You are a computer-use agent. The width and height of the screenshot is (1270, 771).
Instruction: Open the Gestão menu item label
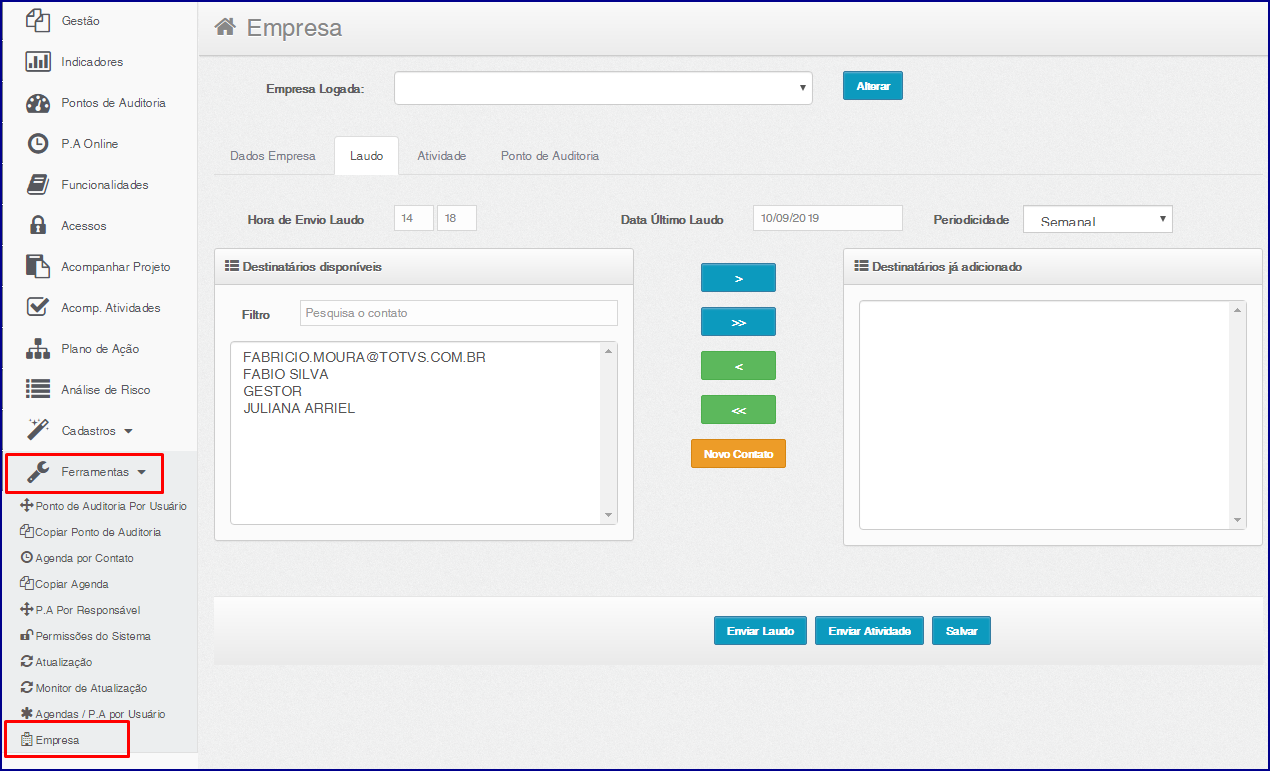tap(80, 21)
